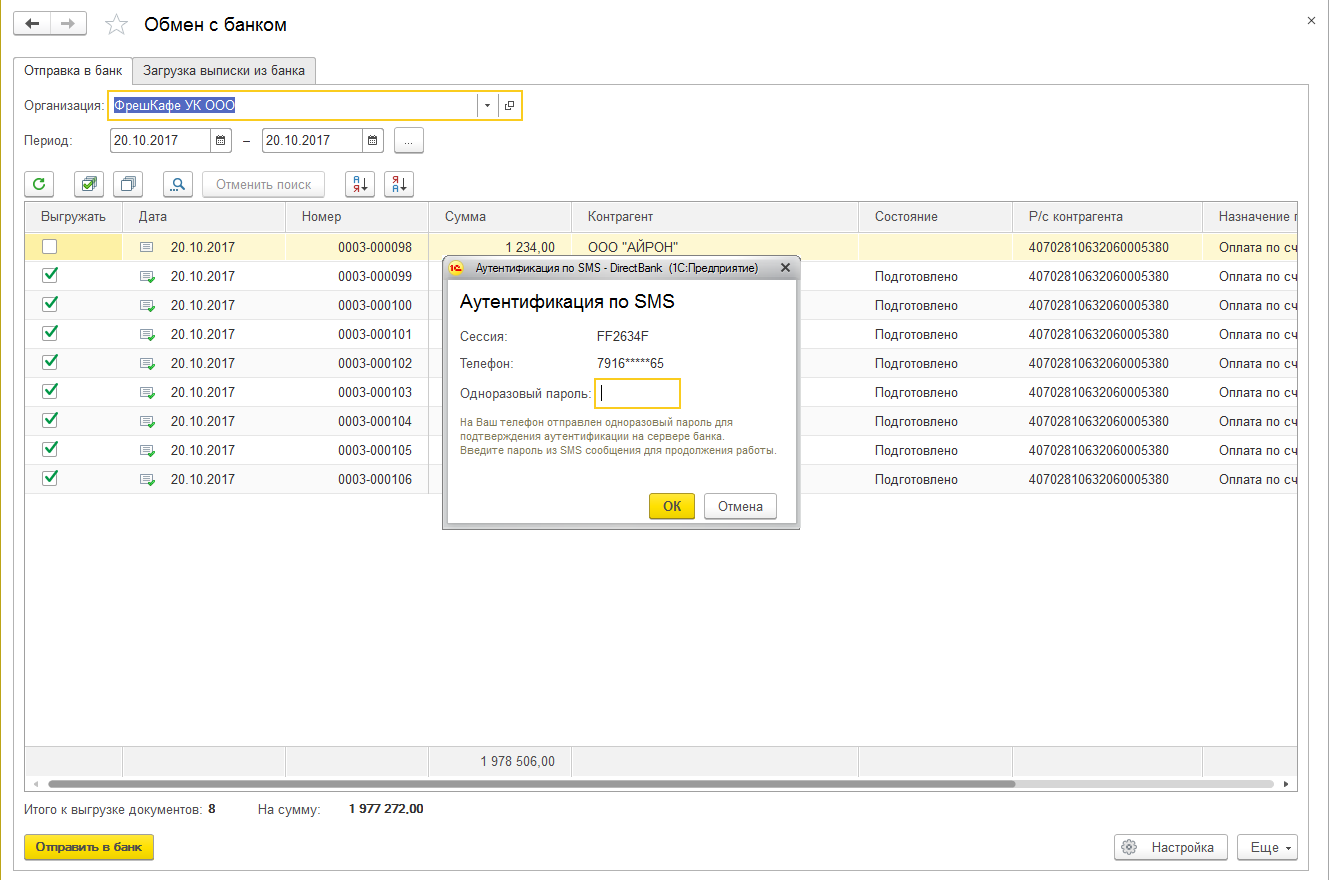Viewport: 1329px width, 880px height.
Task: Click Отправить в банк button
Action: [89, 847]
